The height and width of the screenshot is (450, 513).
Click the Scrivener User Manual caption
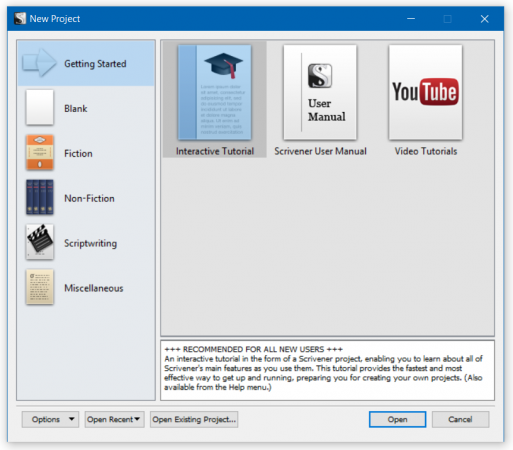(x=320, y=151)
